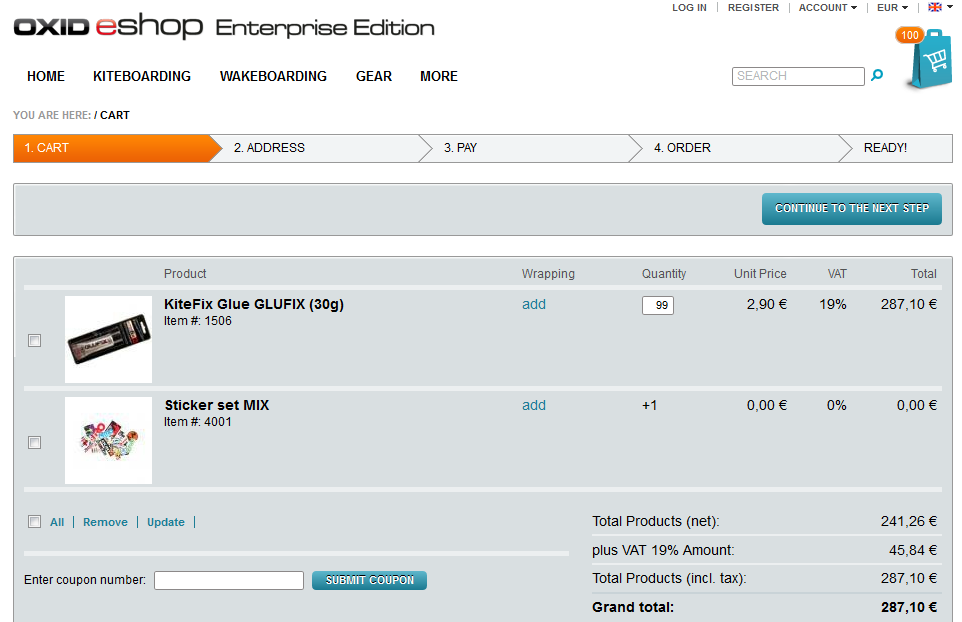Go to the Gear category
Image resolution: width=962 pixels, height=622 pixels.
tap(374, 76)
